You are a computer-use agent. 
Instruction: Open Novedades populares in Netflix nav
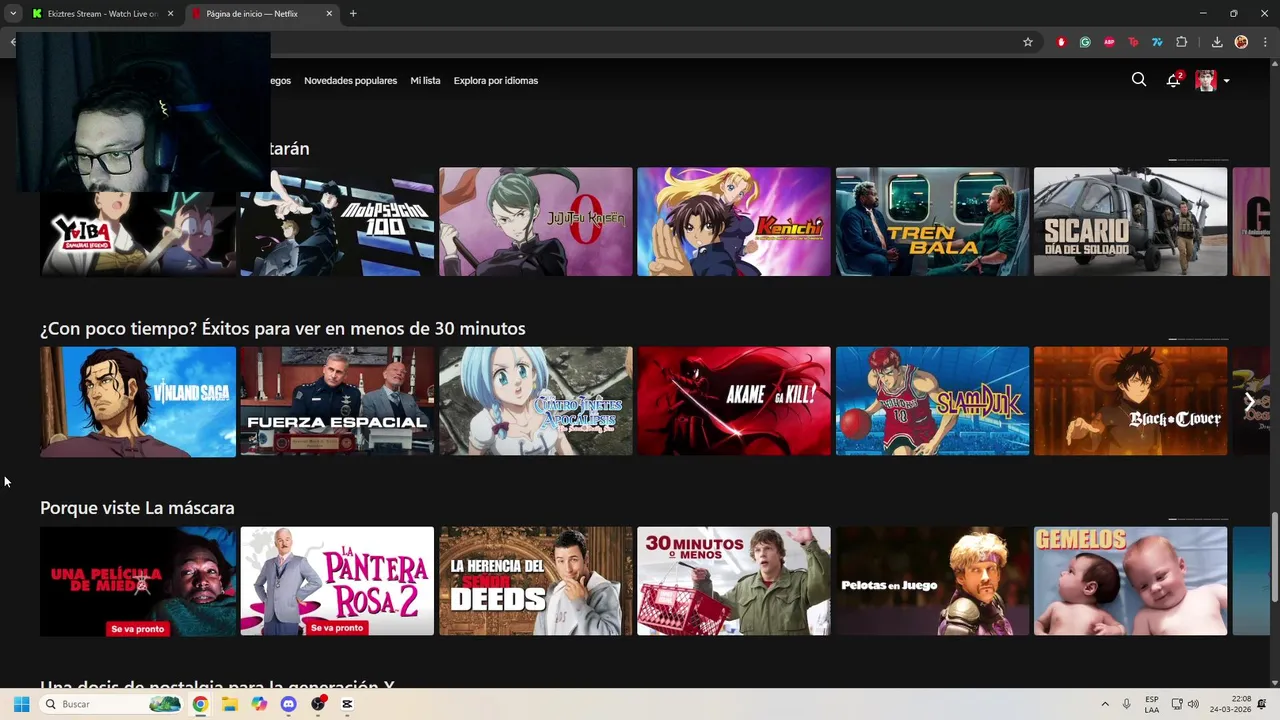(350, 81)
